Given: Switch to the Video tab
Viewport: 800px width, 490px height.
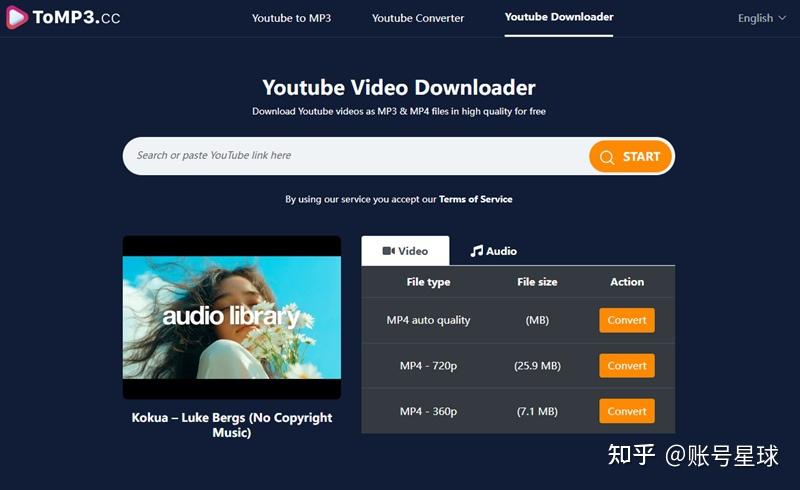Looking at the screenshot, I should (405, 251).
